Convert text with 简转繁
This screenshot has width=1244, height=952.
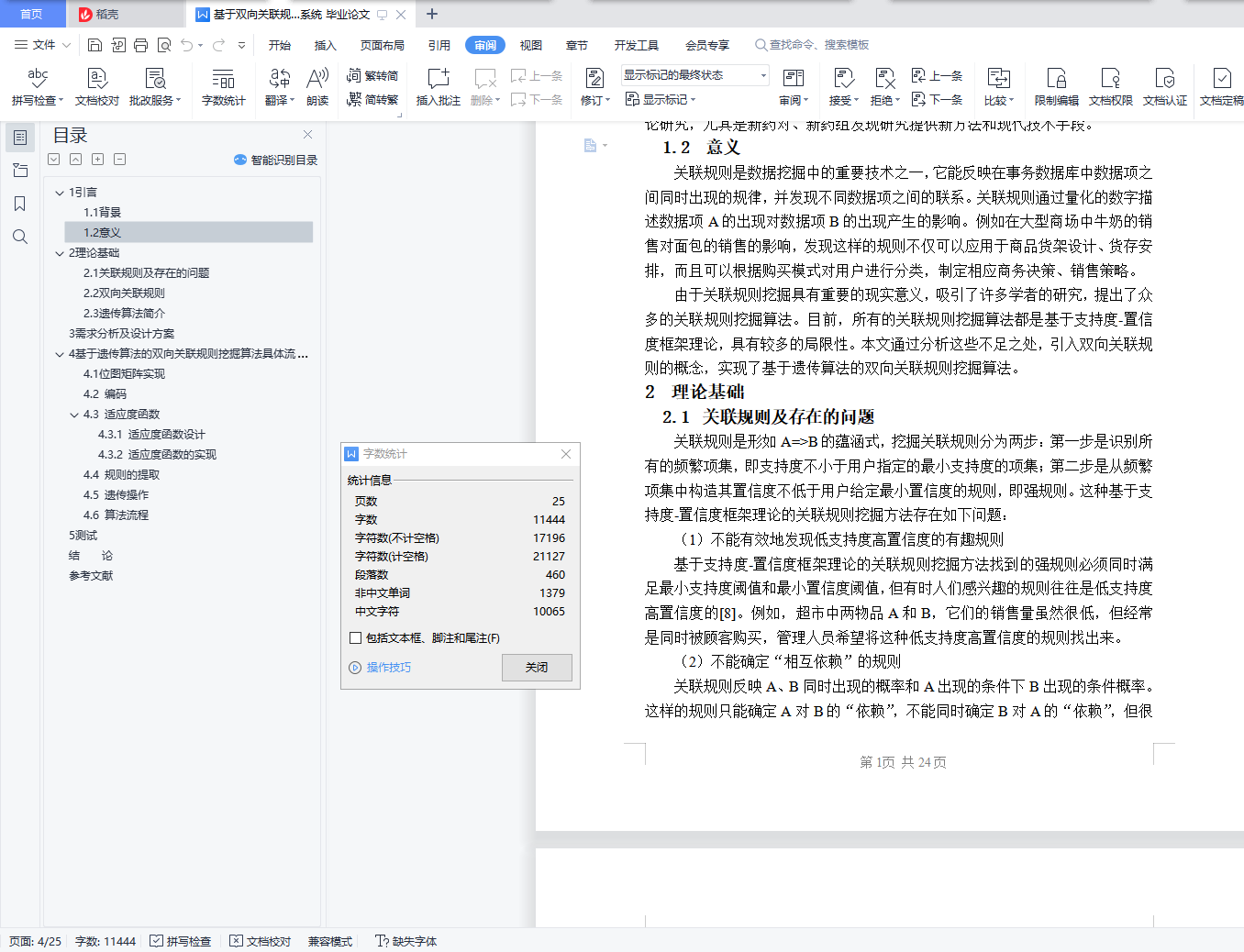(372, 100)
